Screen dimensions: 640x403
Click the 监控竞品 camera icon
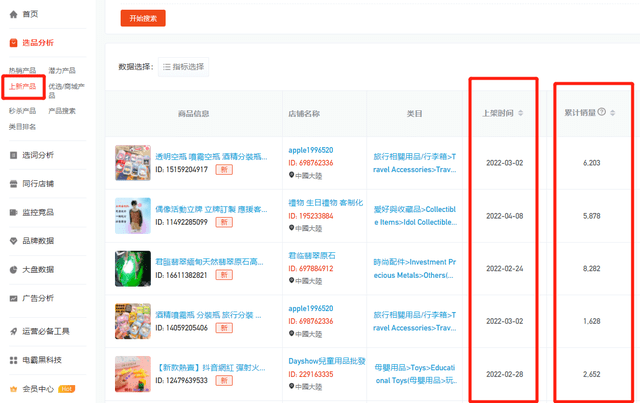(13, 212)
